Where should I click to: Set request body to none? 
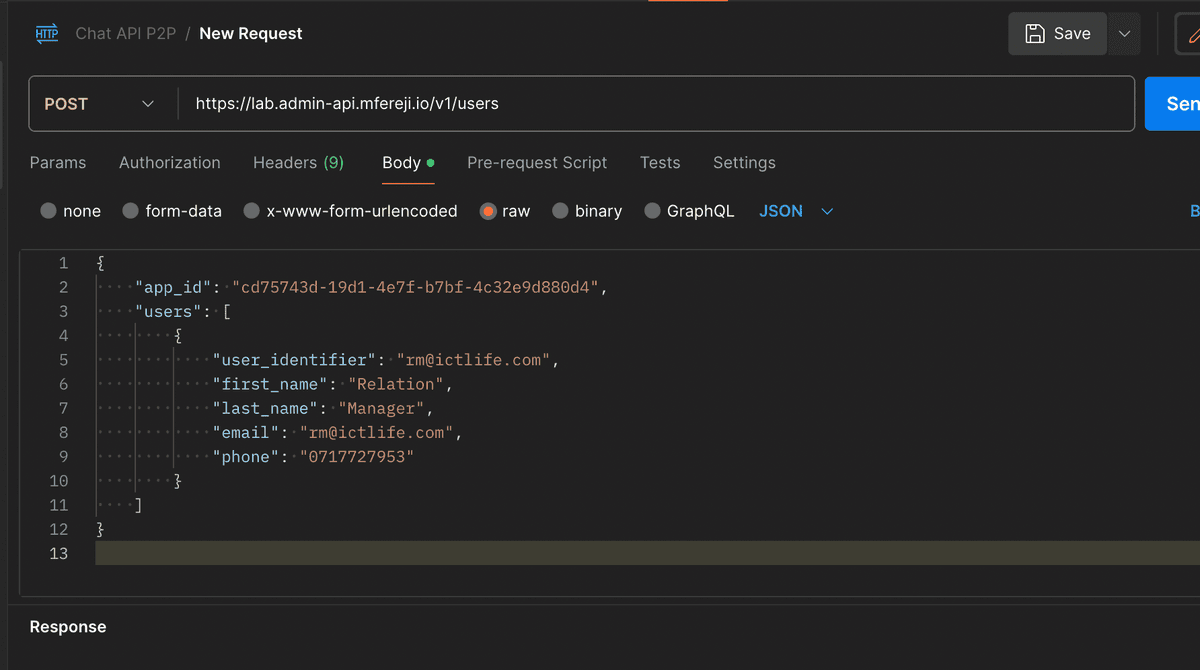click(70, 211)
